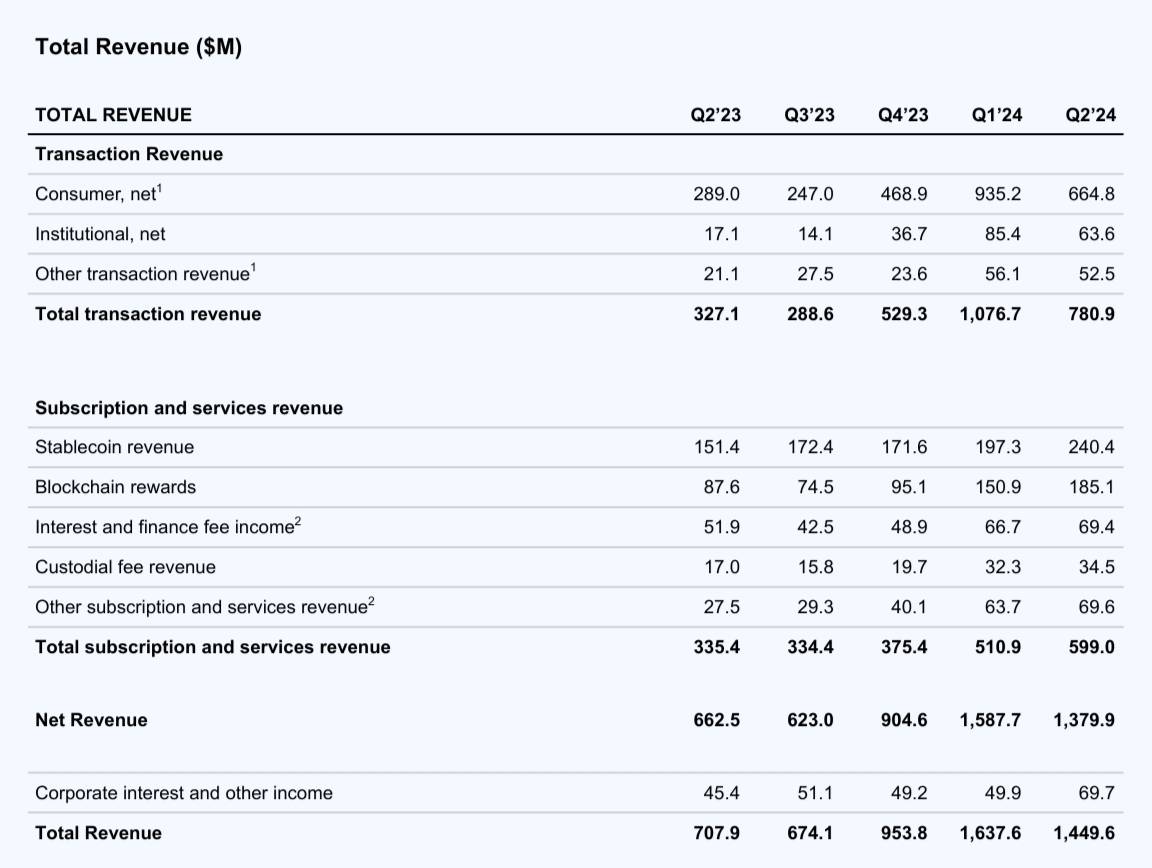The height and width of the screenshot is (868, 1152).
Task: Click Total Revenue value 1,449.6
Action: tap(1084, 833)
